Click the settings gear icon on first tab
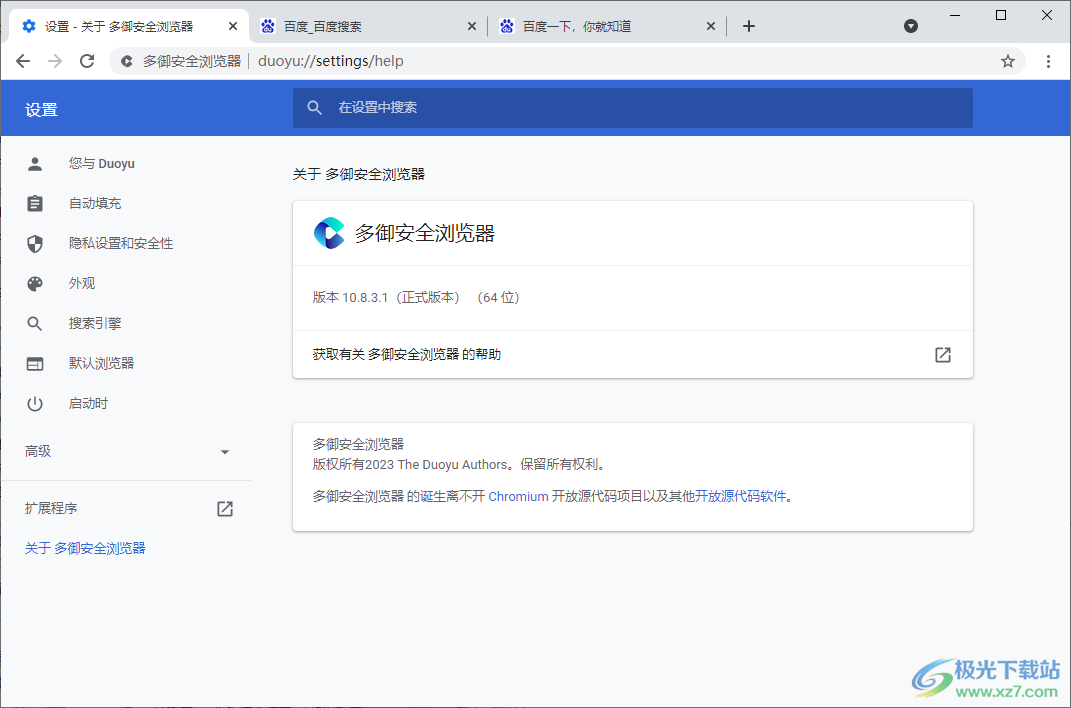 click(29, 26)
